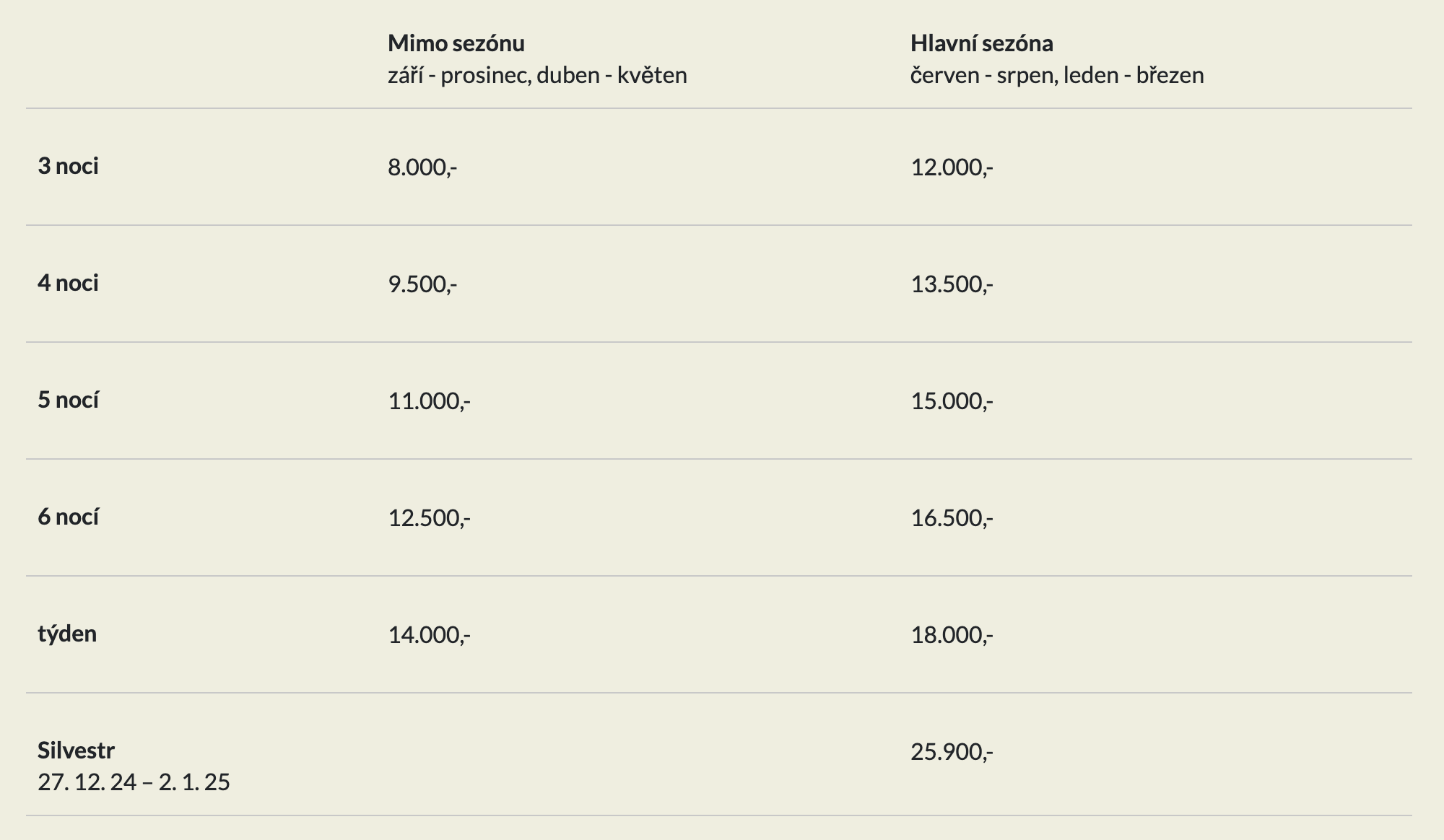This screenshot has height=840, width=1444.
Task: Click the main-season week price 18.000,-
Action: click(x=952, y=635)
